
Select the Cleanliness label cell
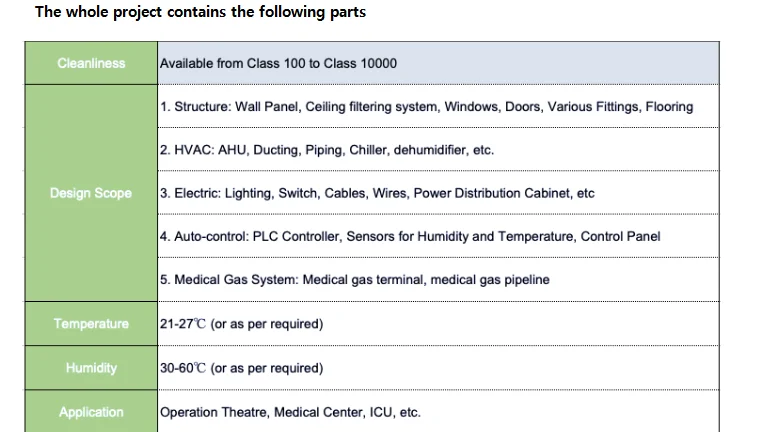click(x=91, y=63)
